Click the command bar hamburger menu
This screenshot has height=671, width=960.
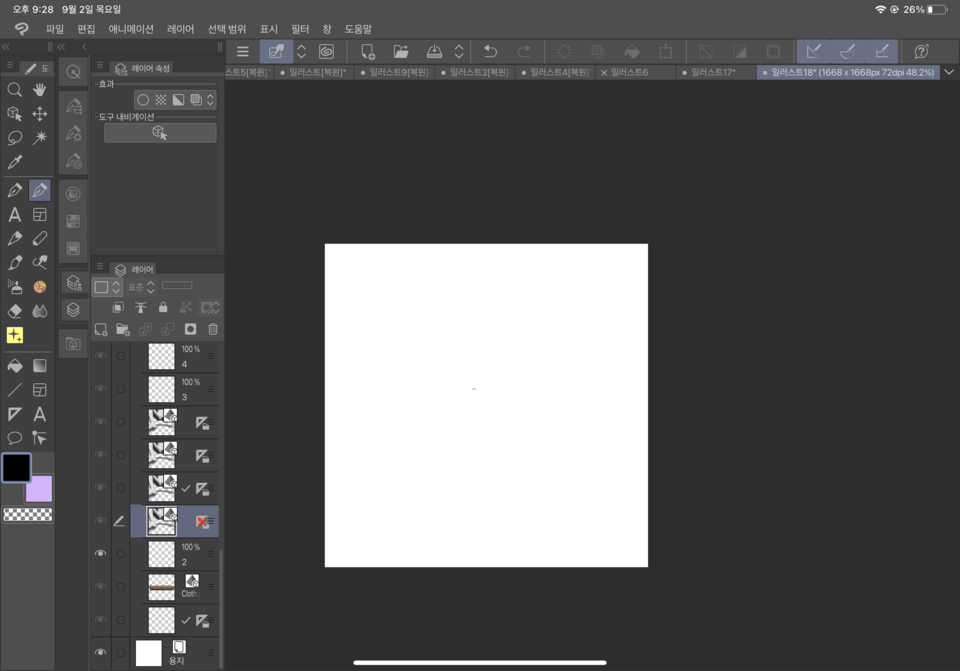click(x=242, y=51)
